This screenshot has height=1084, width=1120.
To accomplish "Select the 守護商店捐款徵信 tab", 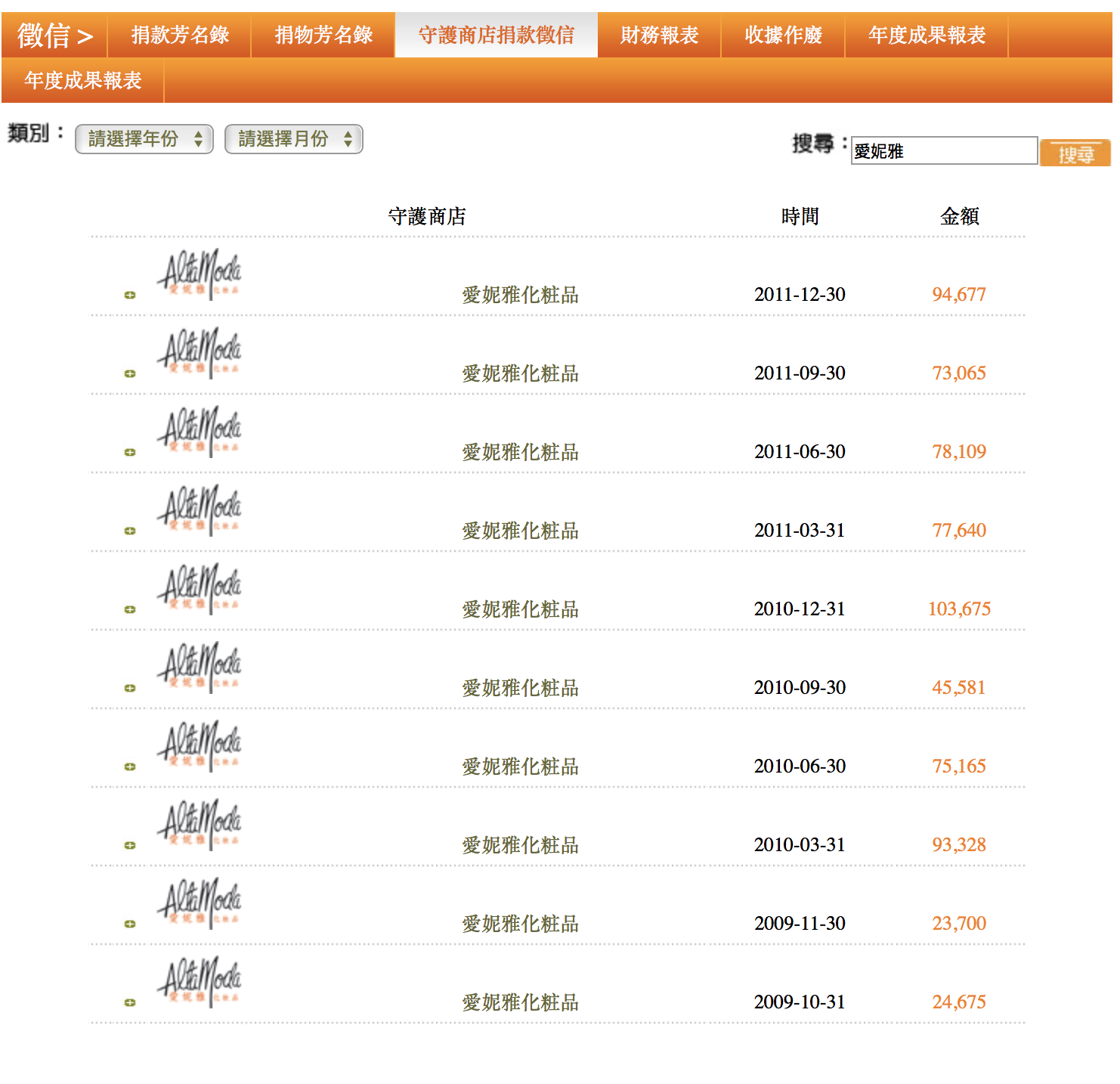I will (x=497, y=35).
